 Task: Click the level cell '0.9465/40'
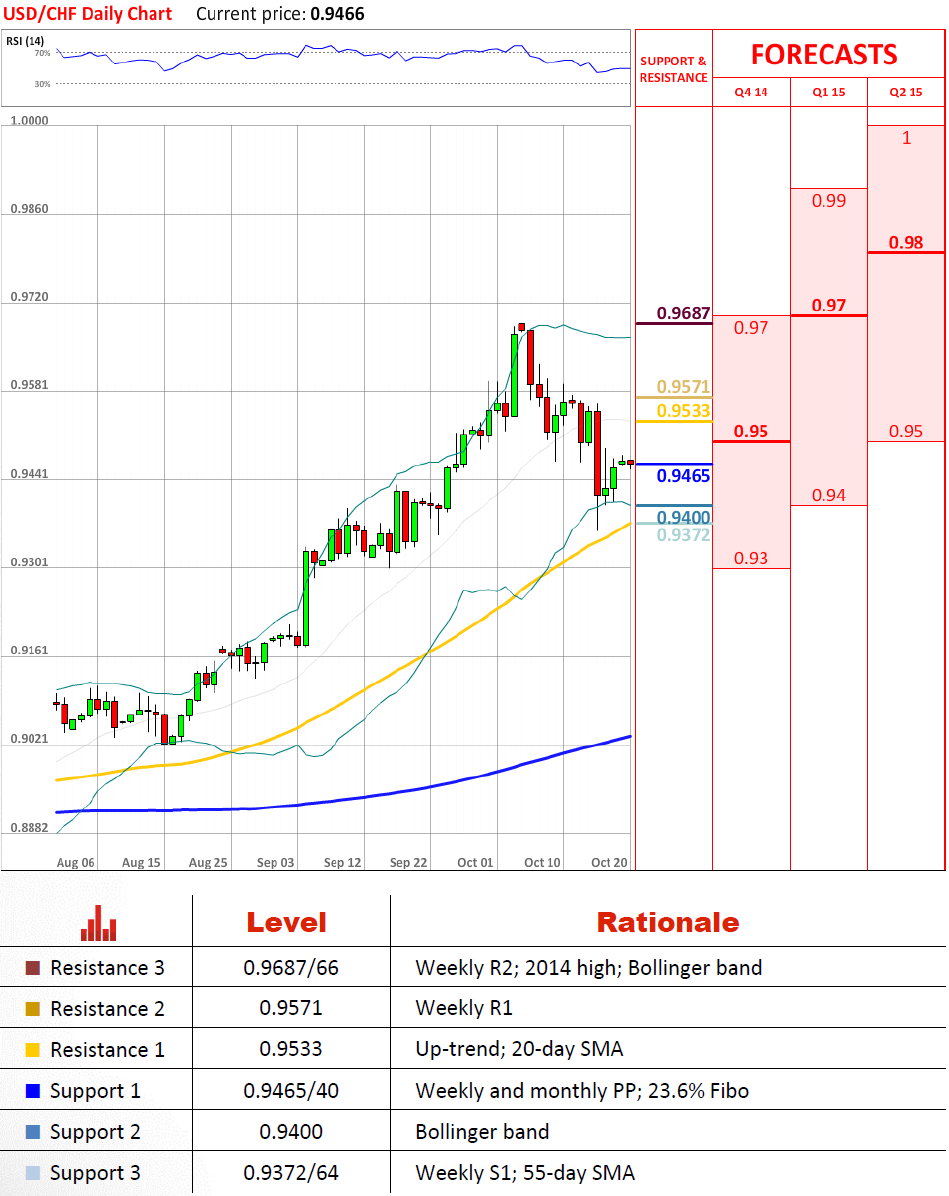click(291, 1091)
